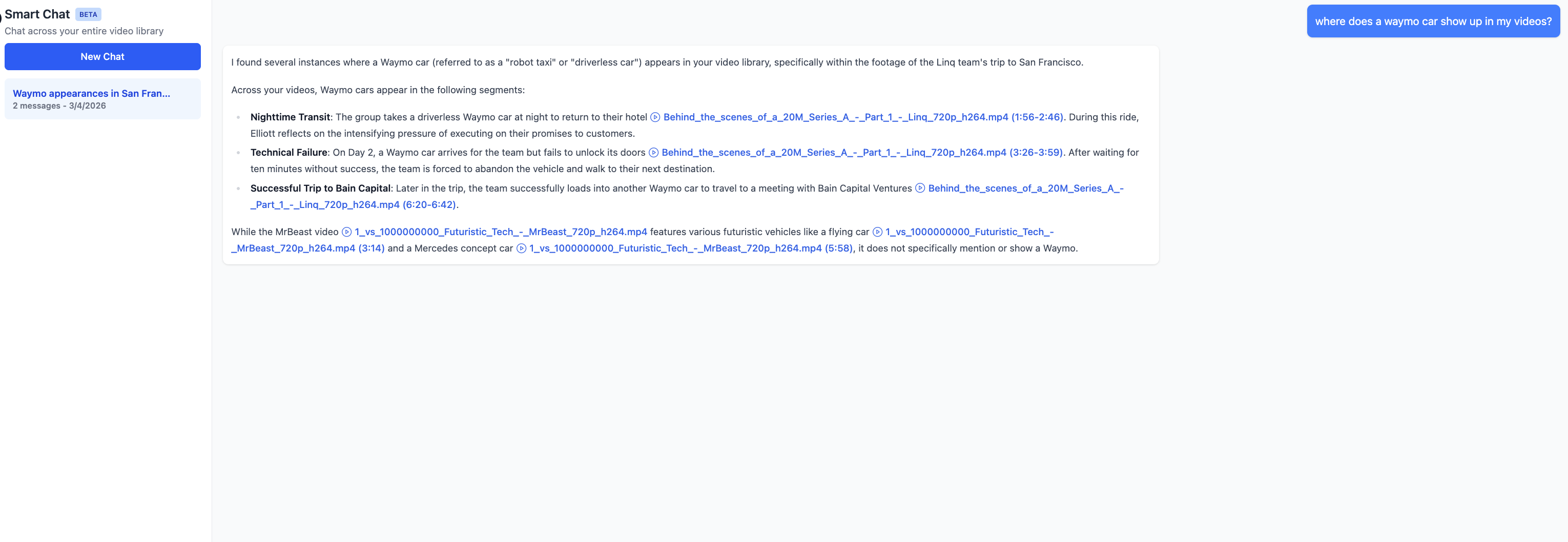Image resolution: width=1568 pixels, height=542 pixels.
Task: Click the 'Nighttime Transit' bold heading
Action: point(290,117)
